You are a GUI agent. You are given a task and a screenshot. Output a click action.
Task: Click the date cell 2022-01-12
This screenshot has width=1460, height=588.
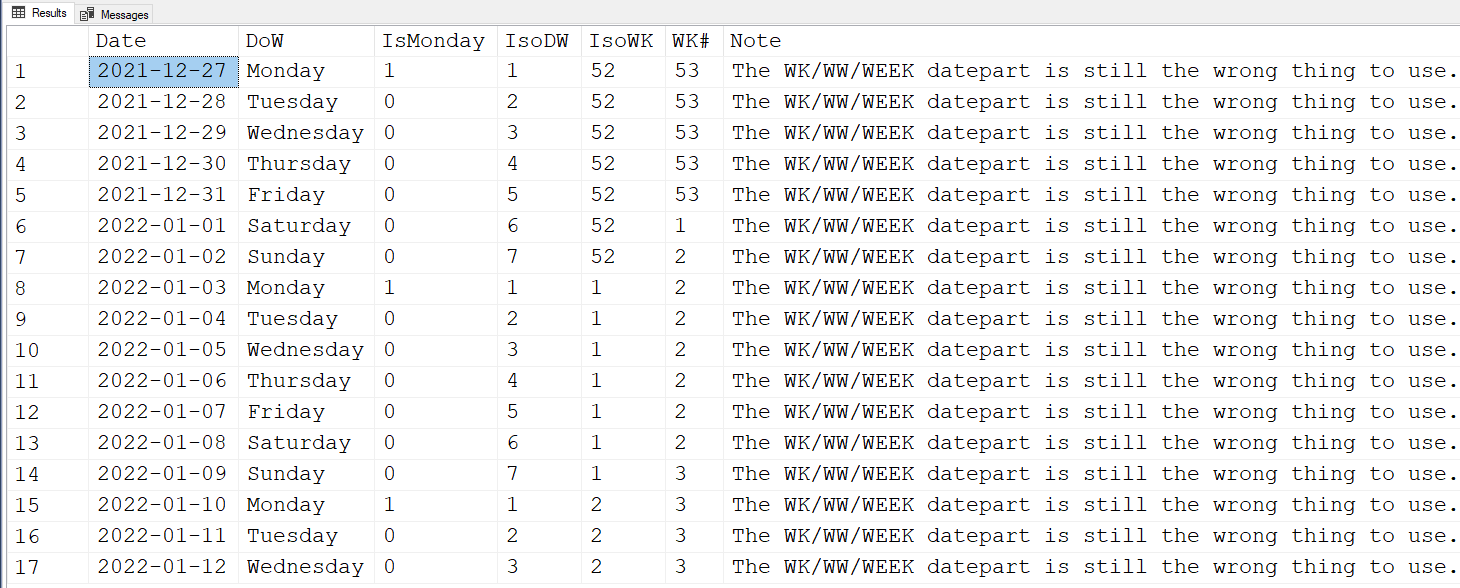pos(163,567)
